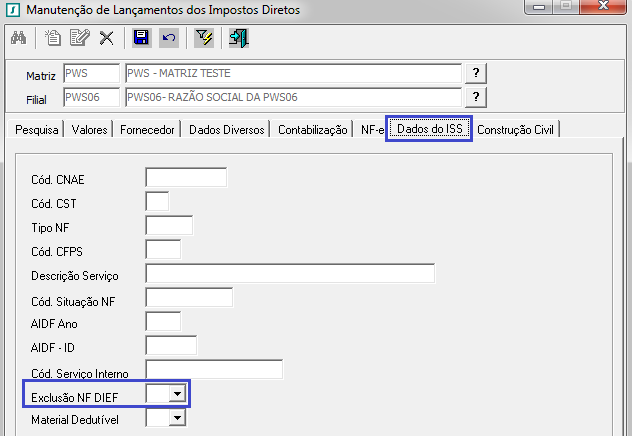
Task: Click the binoculars search icon
Action: 19,38
